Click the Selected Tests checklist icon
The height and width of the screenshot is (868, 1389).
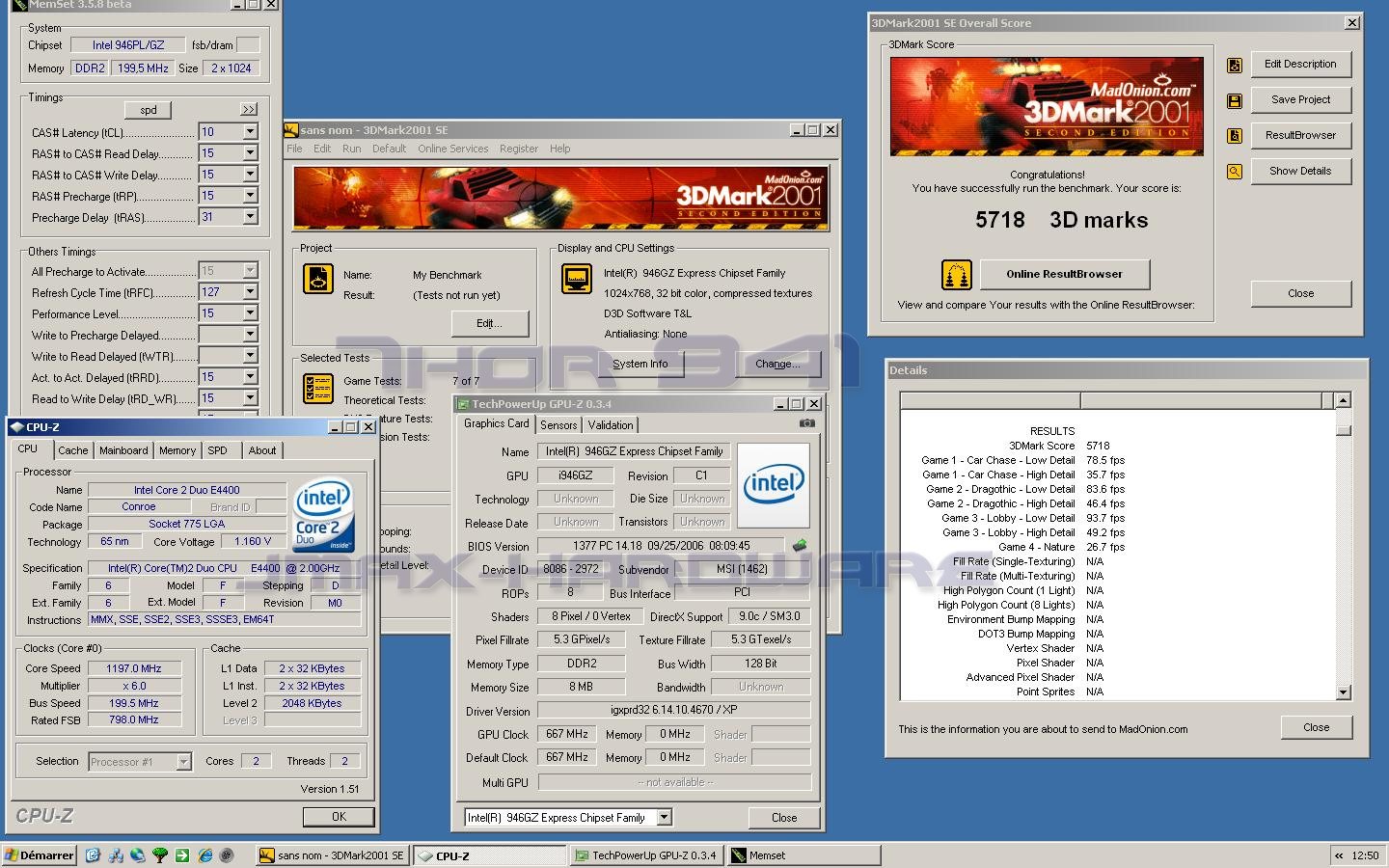(318, 388)
